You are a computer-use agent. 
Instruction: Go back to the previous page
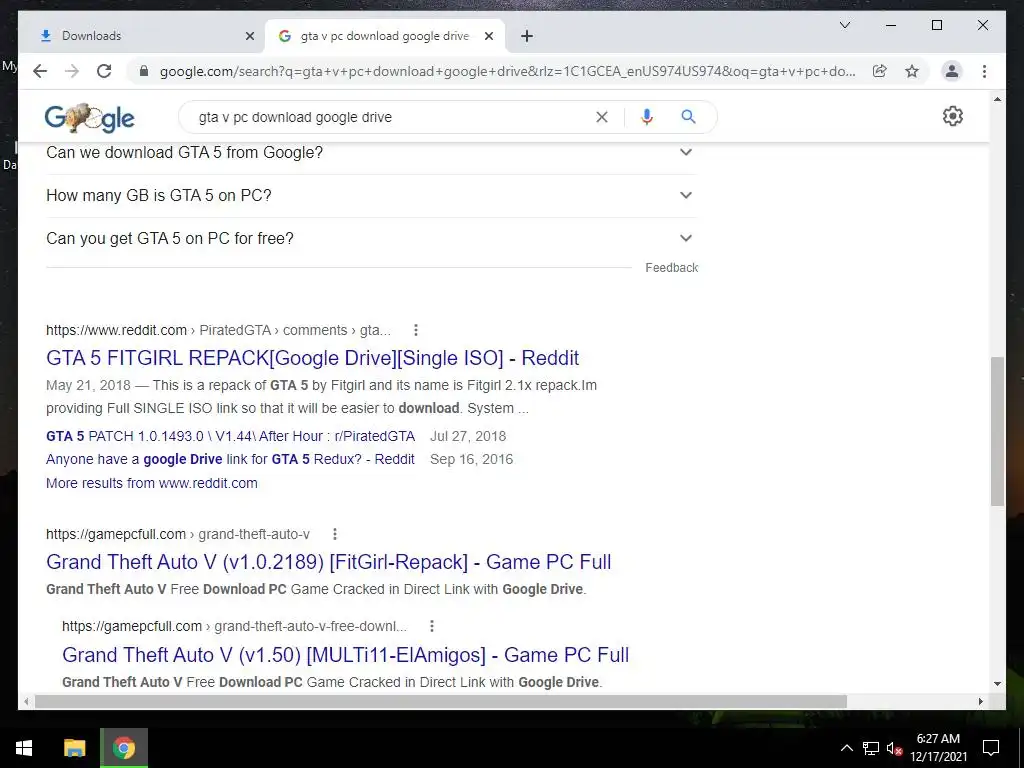tap(40, 71)
